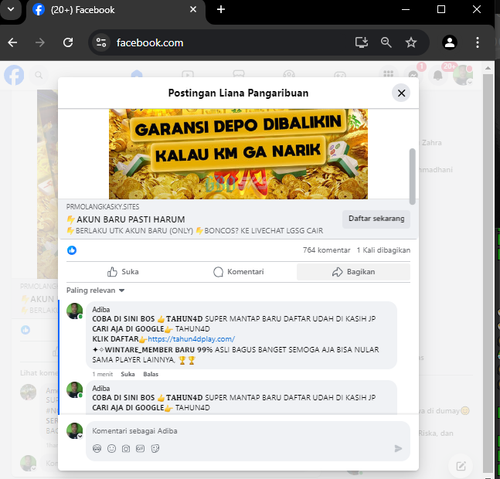Send the comment with the arrow icon
The width and height of the screenshot is (500, 479).
pyautogui.click(x=398, y=449)
